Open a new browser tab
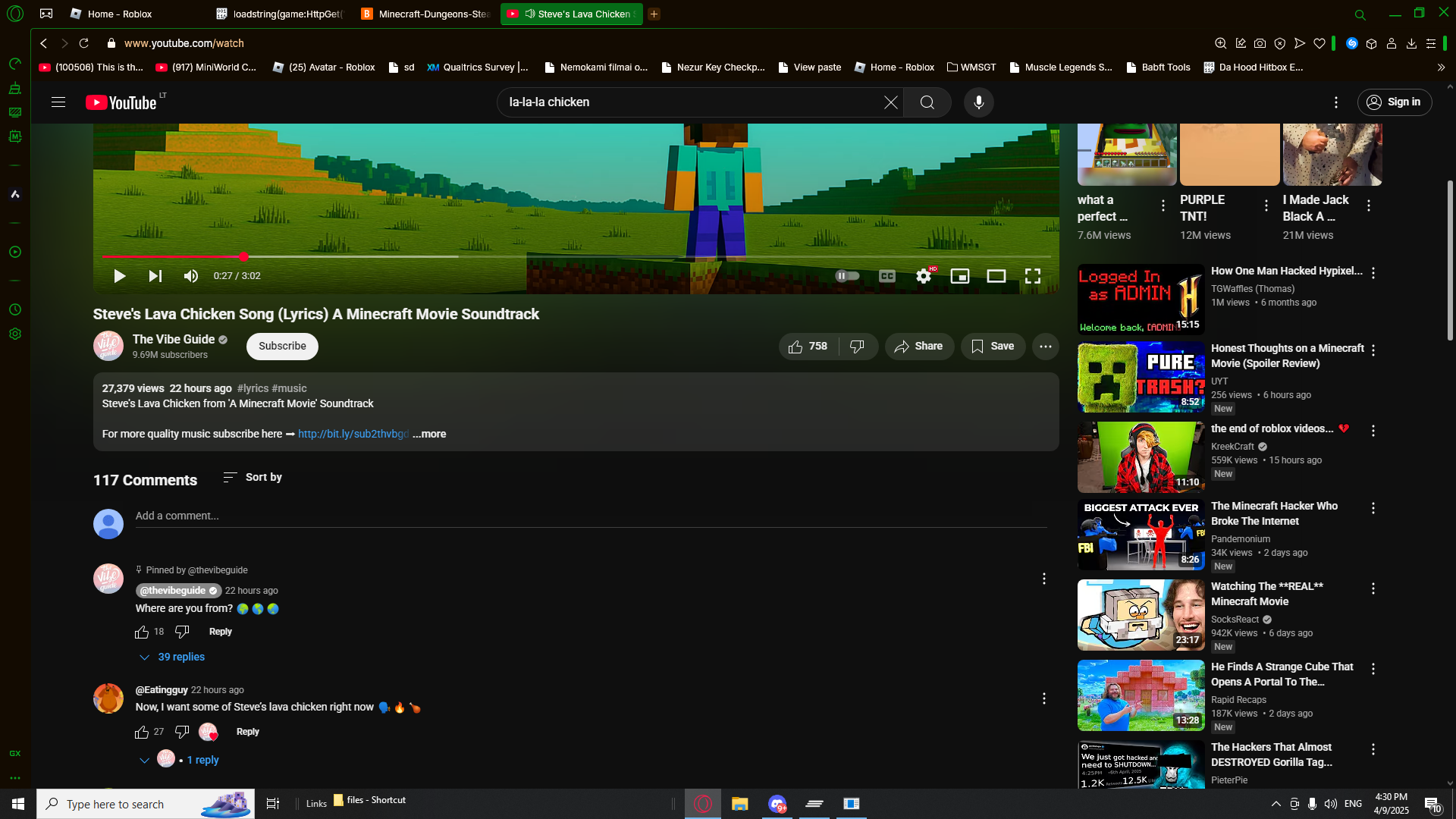The height and width of the screenshot is (819, 1456). click(x=654, y=14)
